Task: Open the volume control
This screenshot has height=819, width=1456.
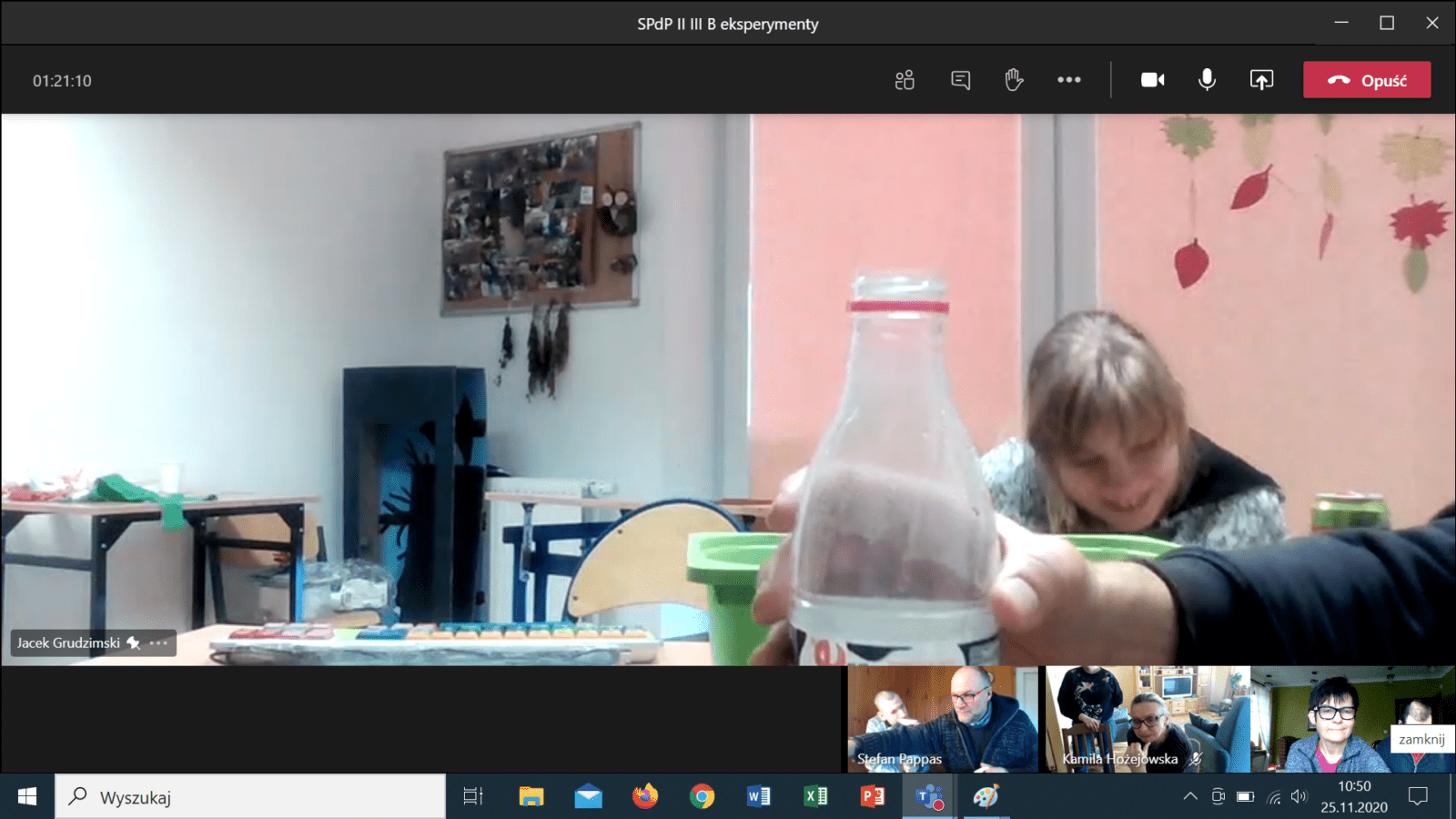Action: point(1299,796)
